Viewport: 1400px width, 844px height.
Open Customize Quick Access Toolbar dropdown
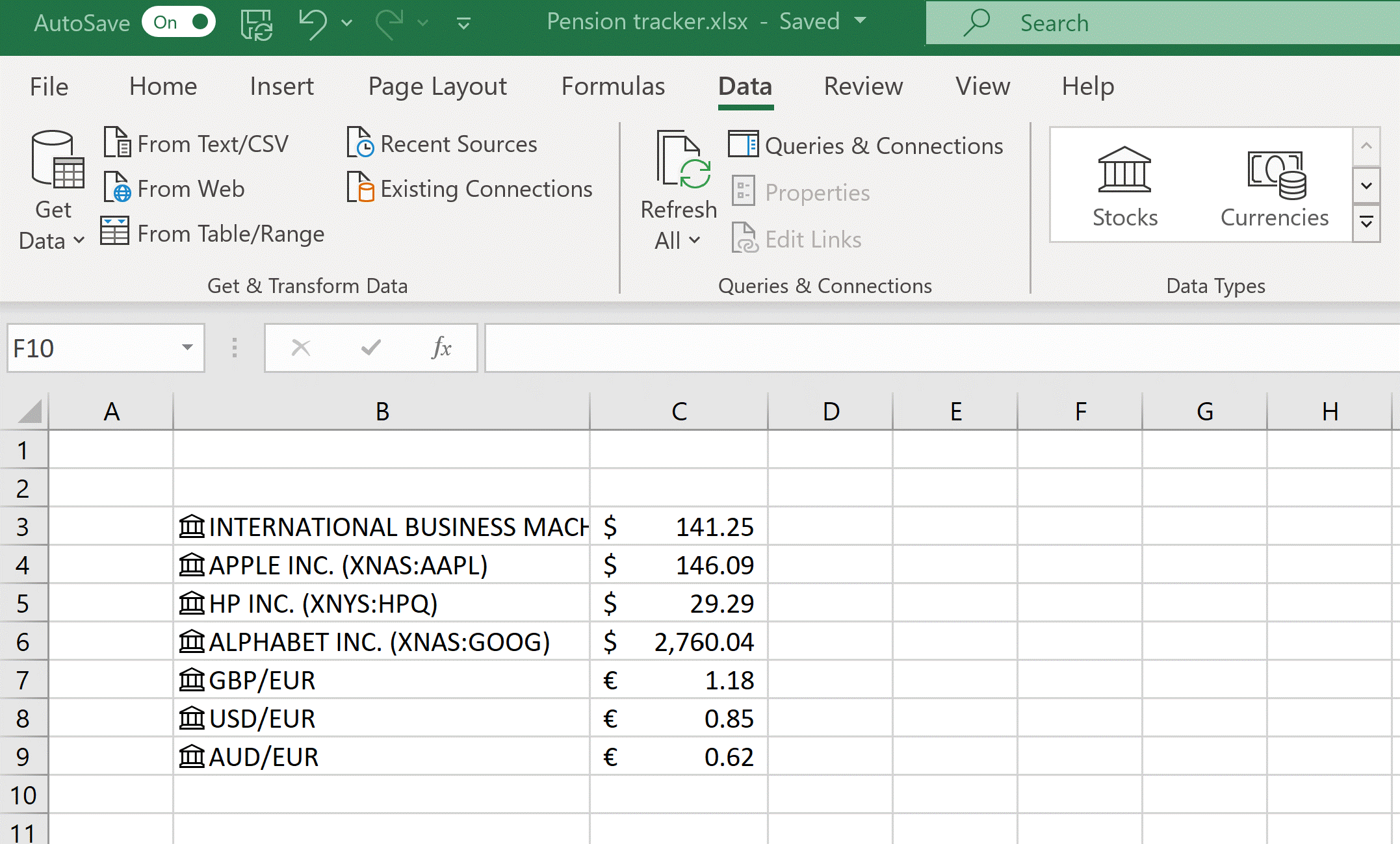coord(463,24)
